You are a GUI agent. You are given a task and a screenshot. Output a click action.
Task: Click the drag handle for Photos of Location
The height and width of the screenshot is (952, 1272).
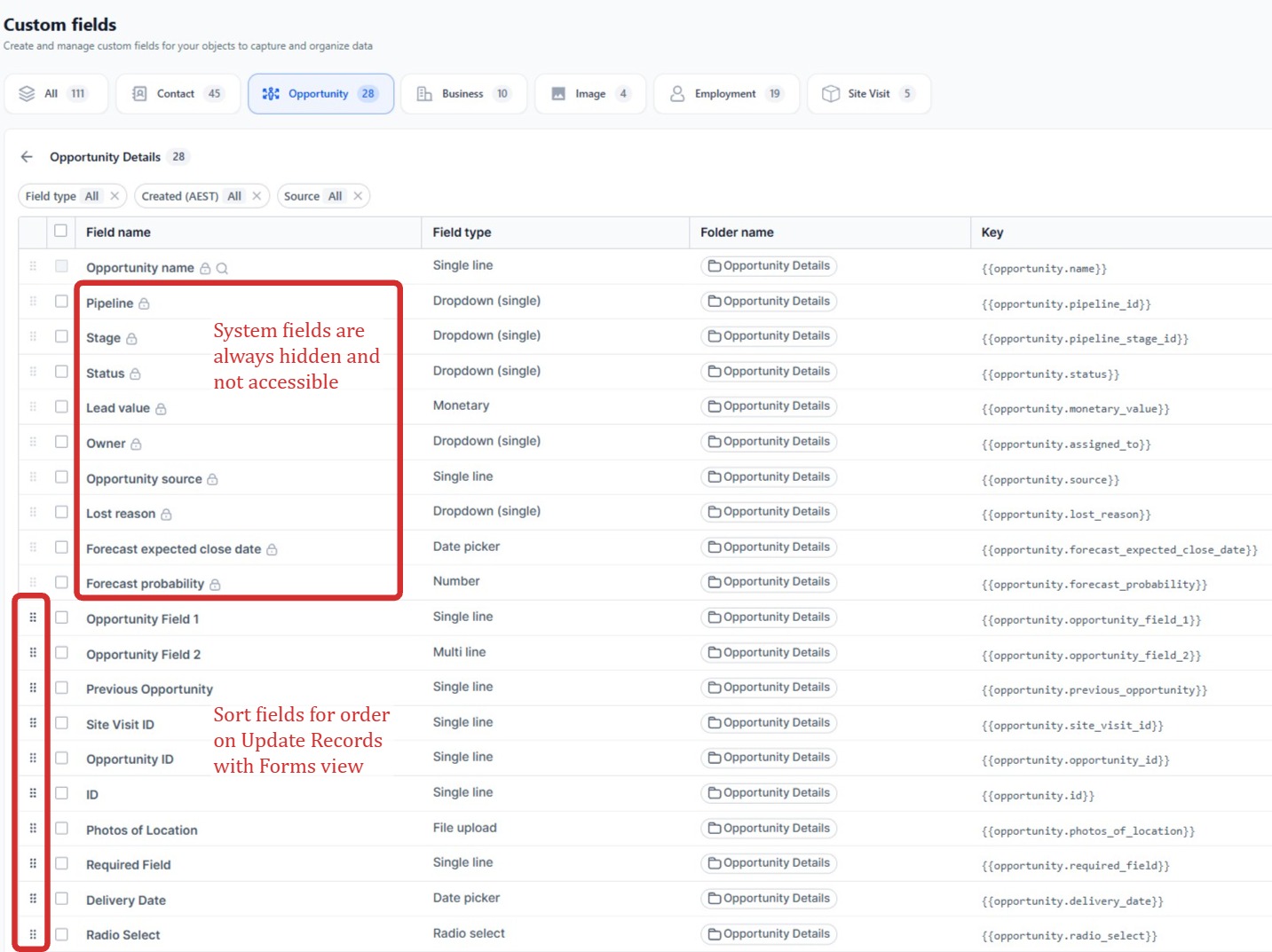[33, 829]
